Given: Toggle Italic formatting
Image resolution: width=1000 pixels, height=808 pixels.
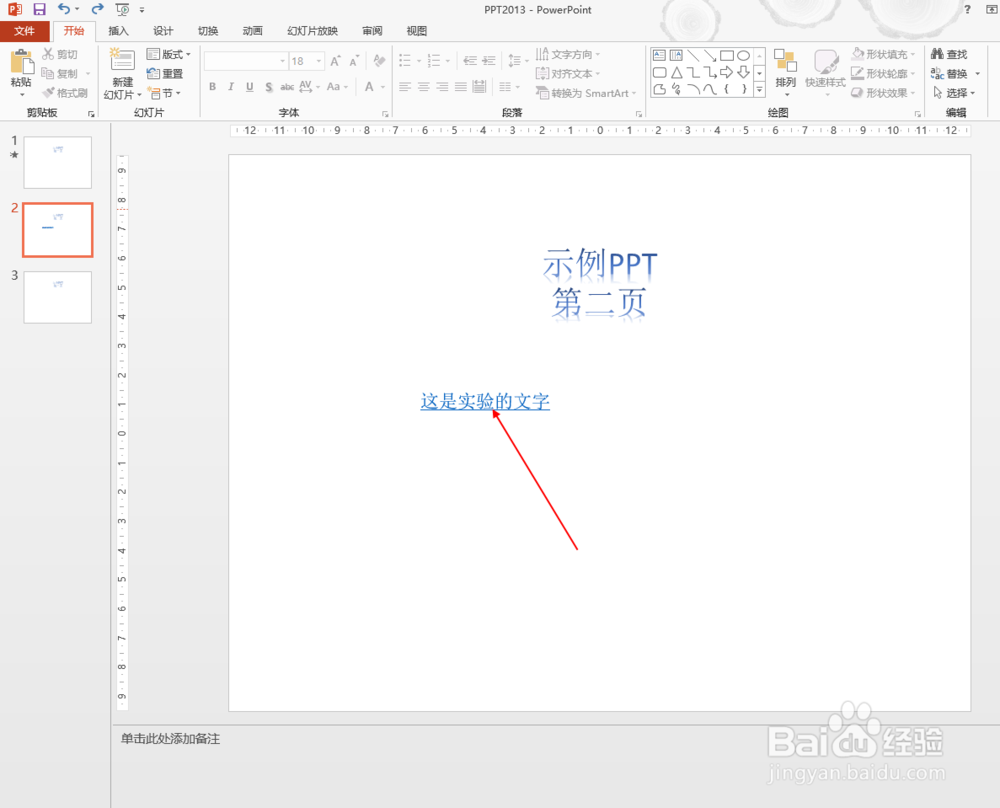Looking at the screenshot, I should coord(231,87).
